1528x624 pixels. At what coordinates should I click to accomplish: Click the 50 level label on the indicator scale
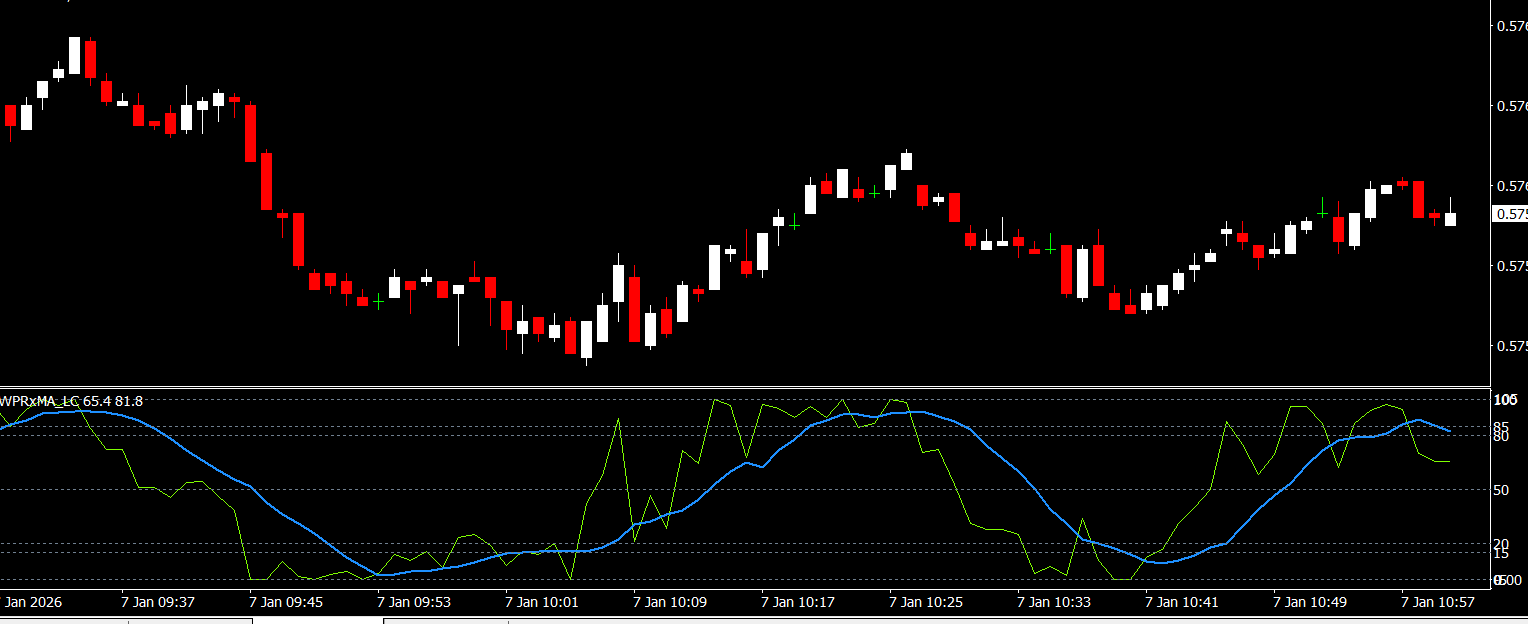[1500, 490]
